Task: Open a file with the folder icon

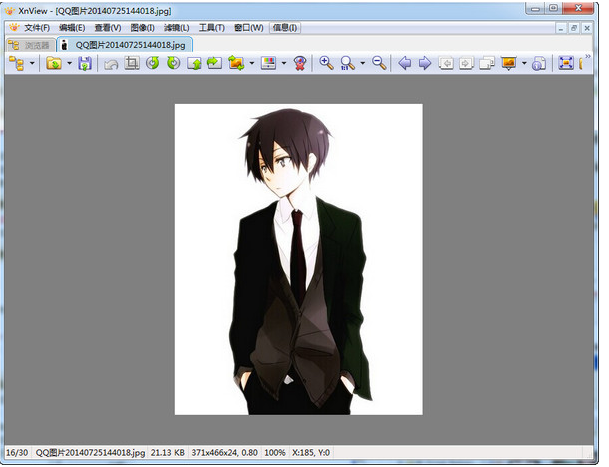Action: [54, 63]
